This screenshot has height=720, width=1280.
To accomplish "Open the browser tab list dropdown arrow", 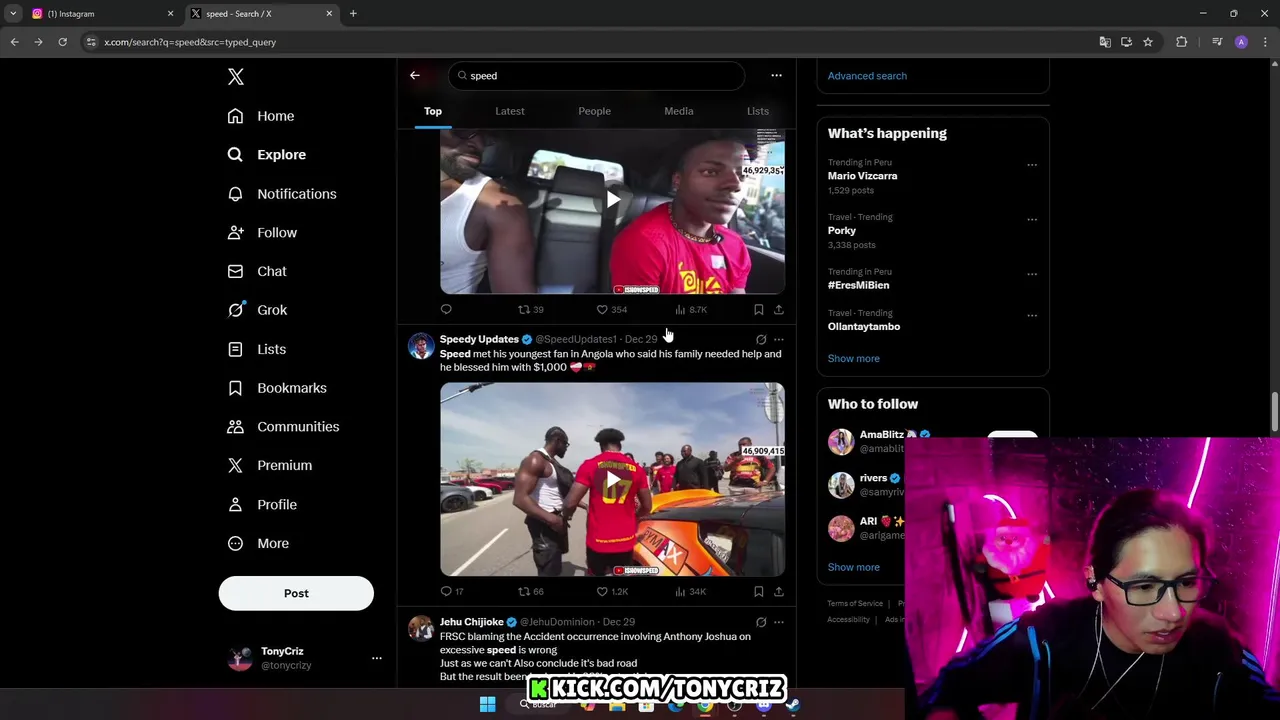I will (13, 14).
